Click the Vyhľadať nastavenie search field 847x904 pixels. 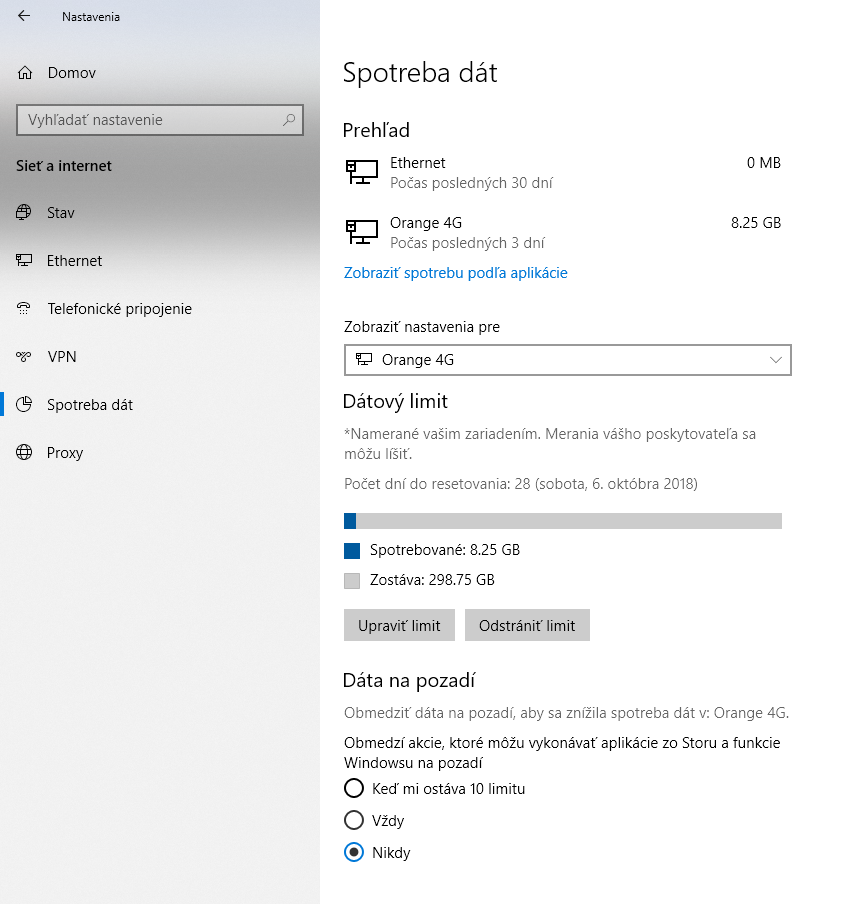pos(150,120)
